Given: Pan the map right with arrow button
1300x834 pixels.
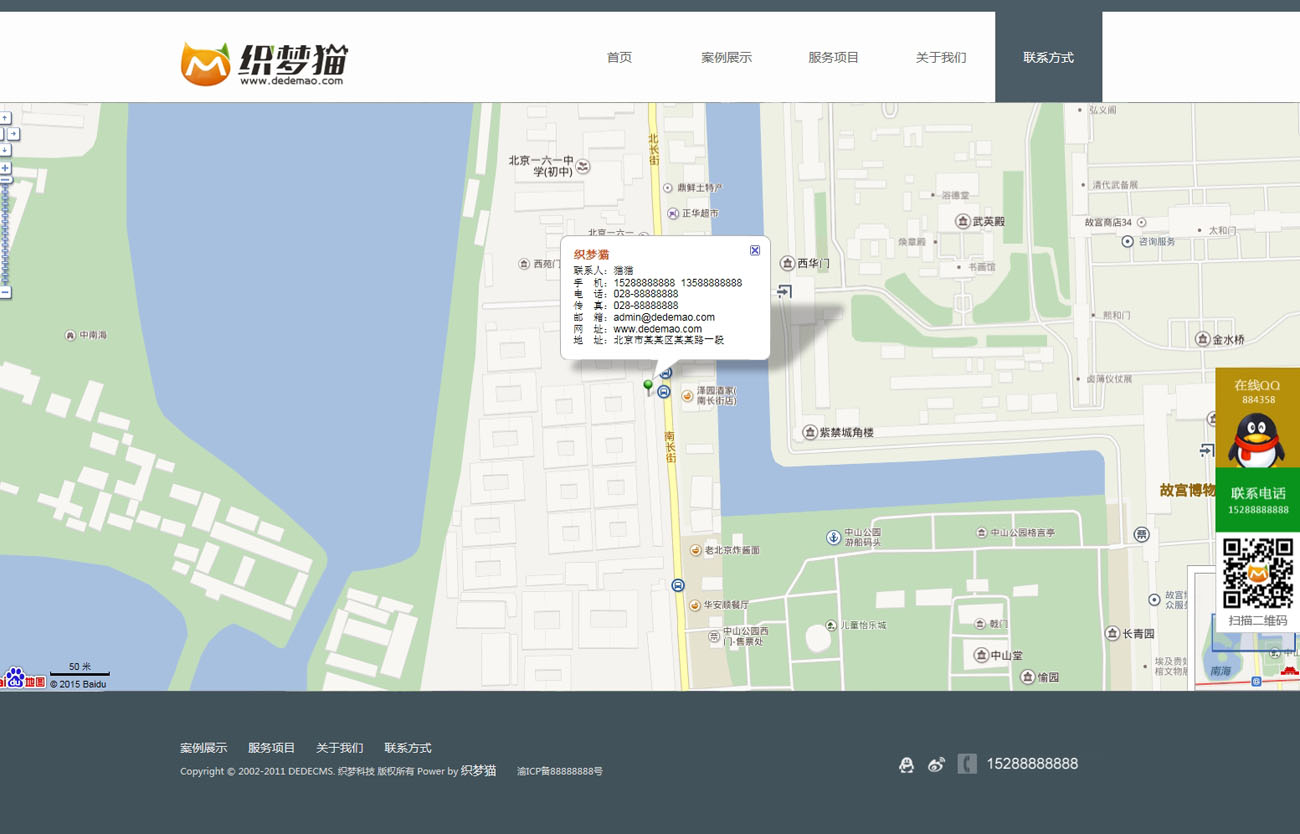Looking at the screenshot, I should (14, 134).
